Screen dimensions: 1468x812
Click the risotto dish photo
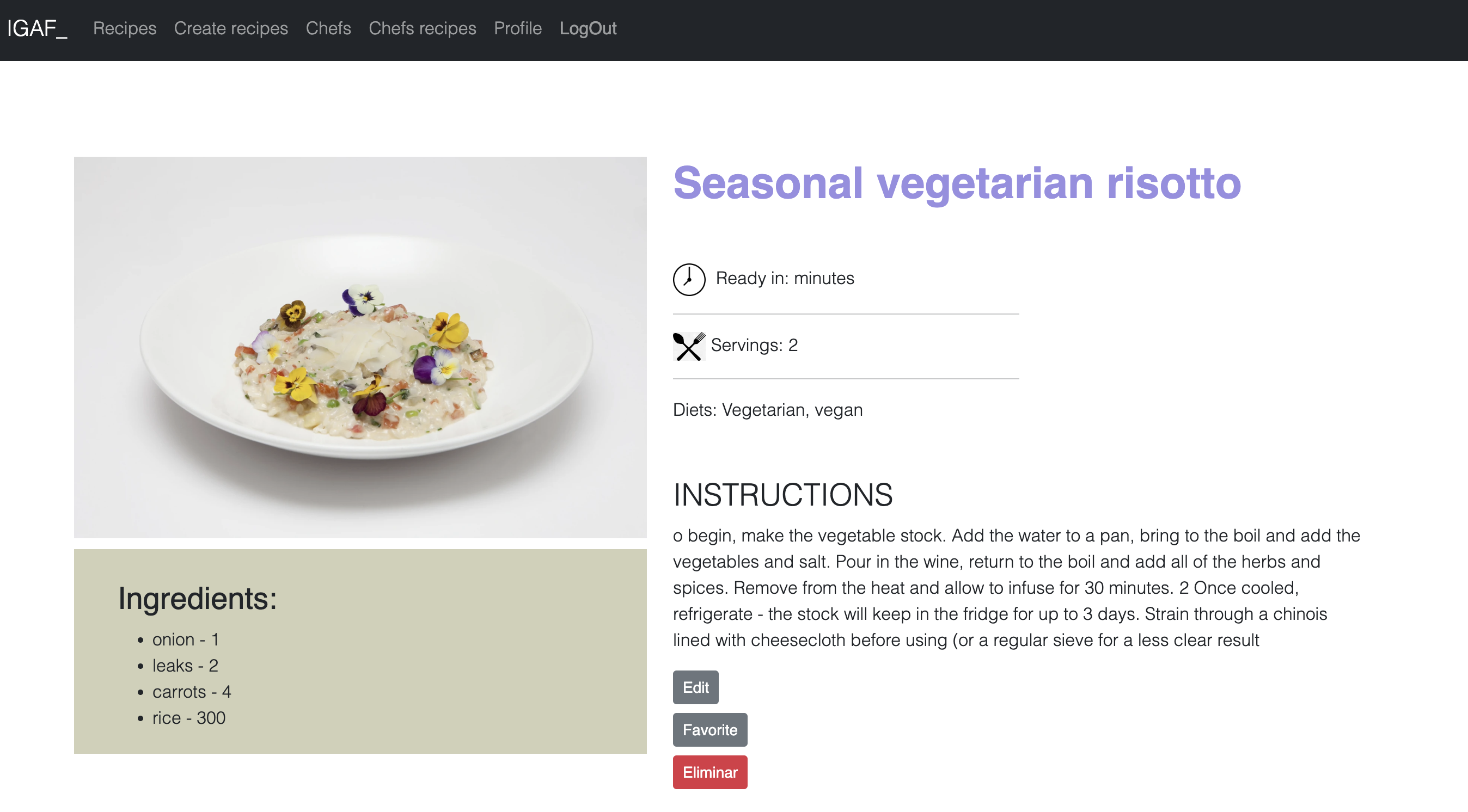click(x=360, y=347)
